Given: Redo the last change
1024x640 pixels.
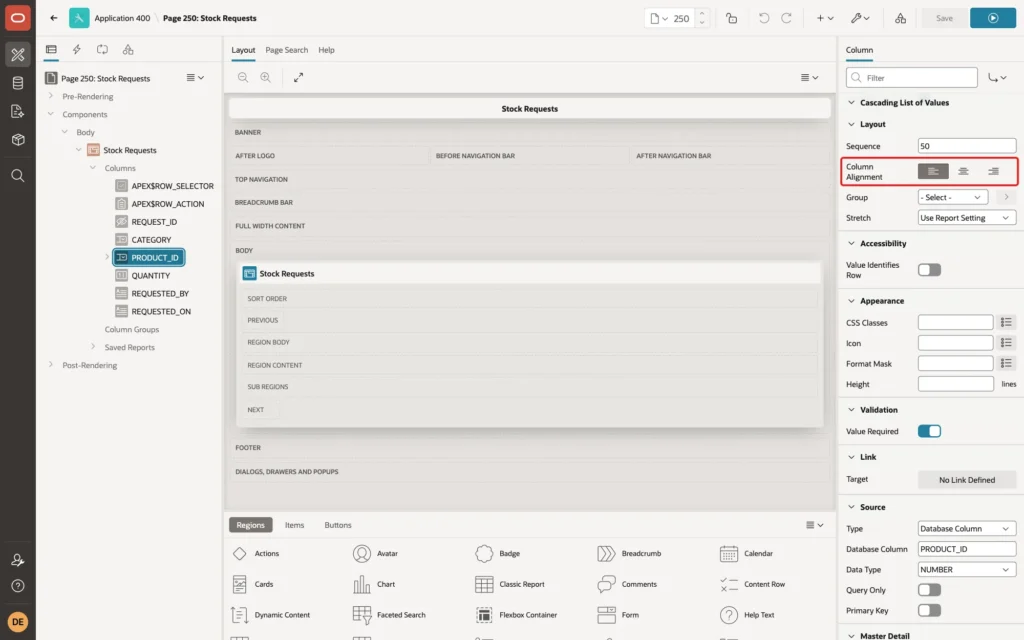Looking at the screenshot, I should click(786, 18).
